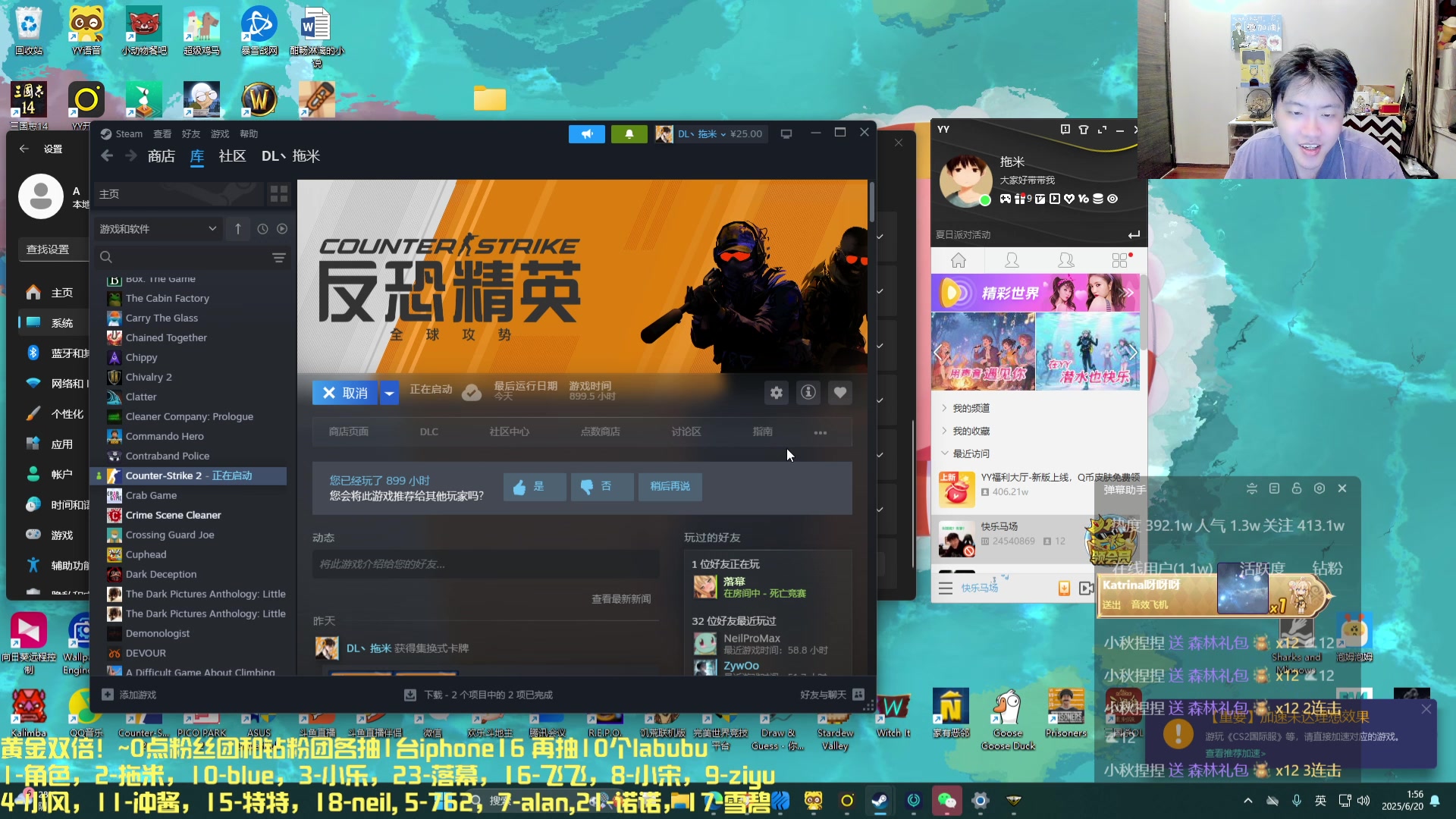Open 精彩世界 banner in YY

click(x=1035, y=293)
